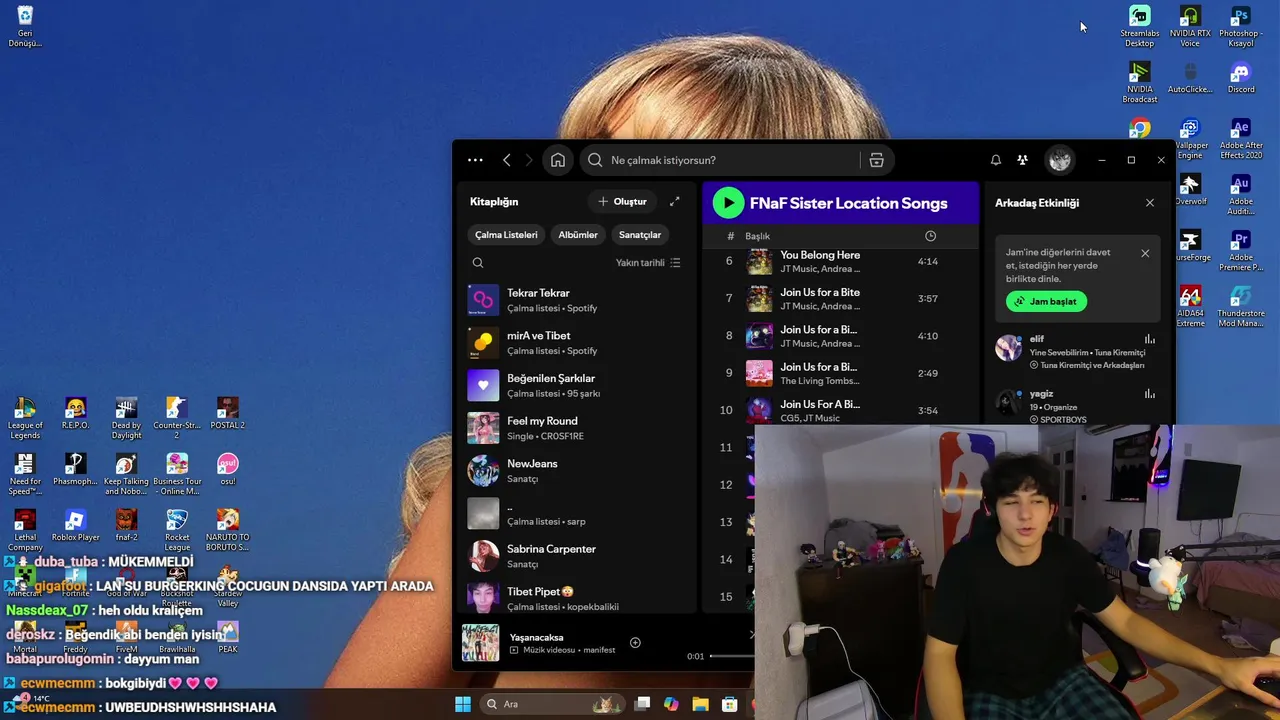Open Adobe Audition desktop shortcut
This screenshot has width=1280, height=720.
pyautogui.click(x=1241, y=195)
